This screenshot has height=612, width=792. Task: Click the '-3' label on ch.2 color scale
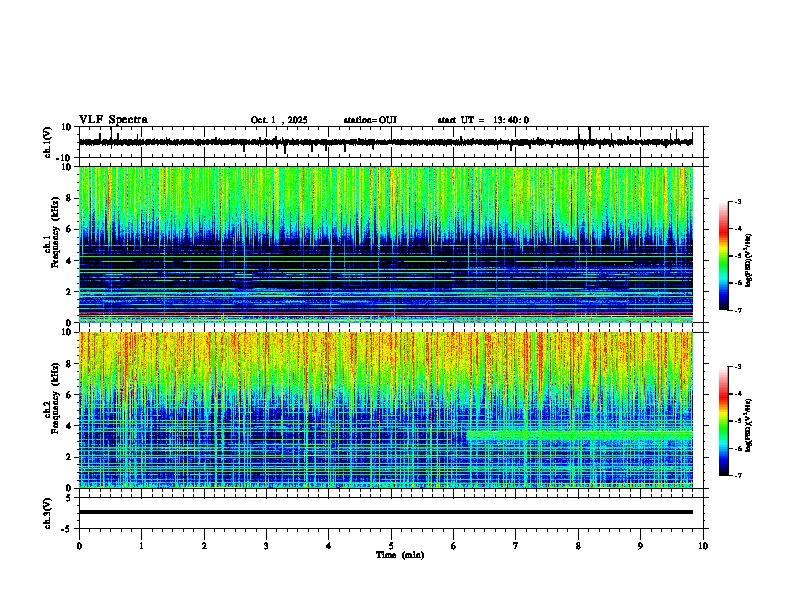[737, 367]
